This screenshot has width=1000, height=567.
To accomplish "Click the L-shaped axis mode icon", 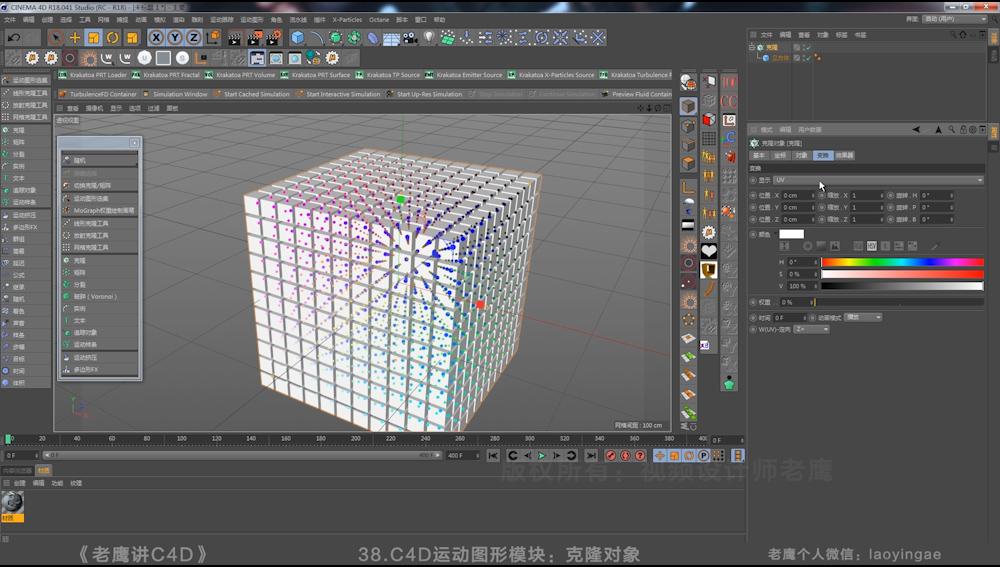I will point(688,187).
